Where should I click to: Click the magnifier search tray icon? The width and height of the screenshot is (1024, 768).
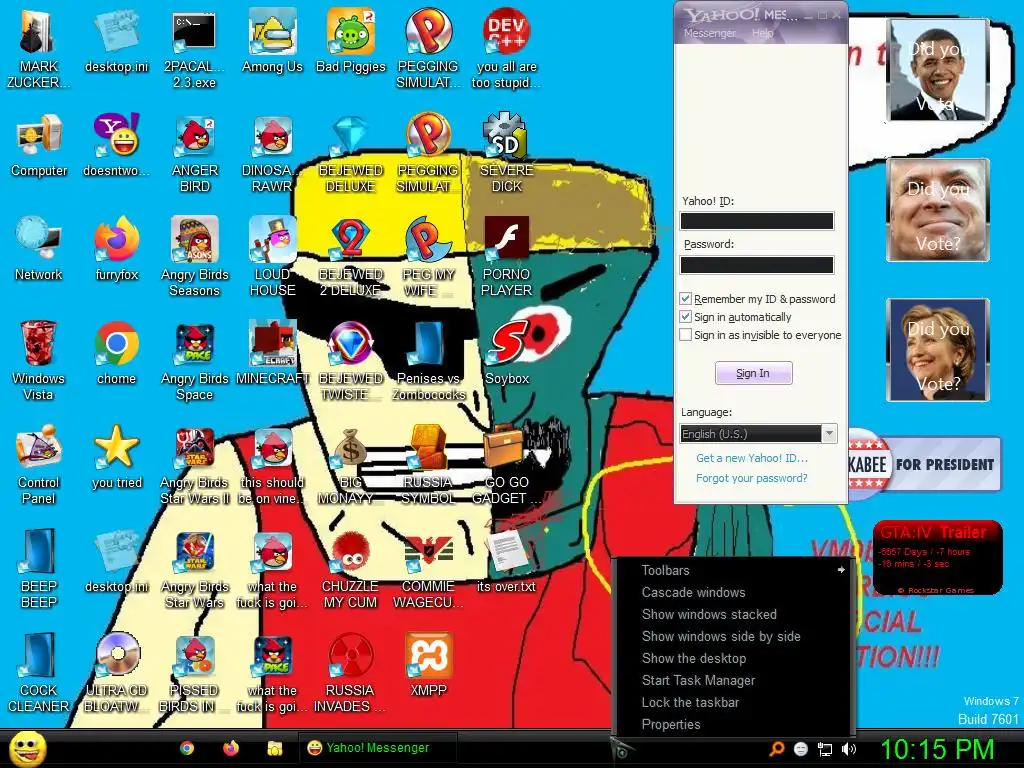(x=777, y=750)
